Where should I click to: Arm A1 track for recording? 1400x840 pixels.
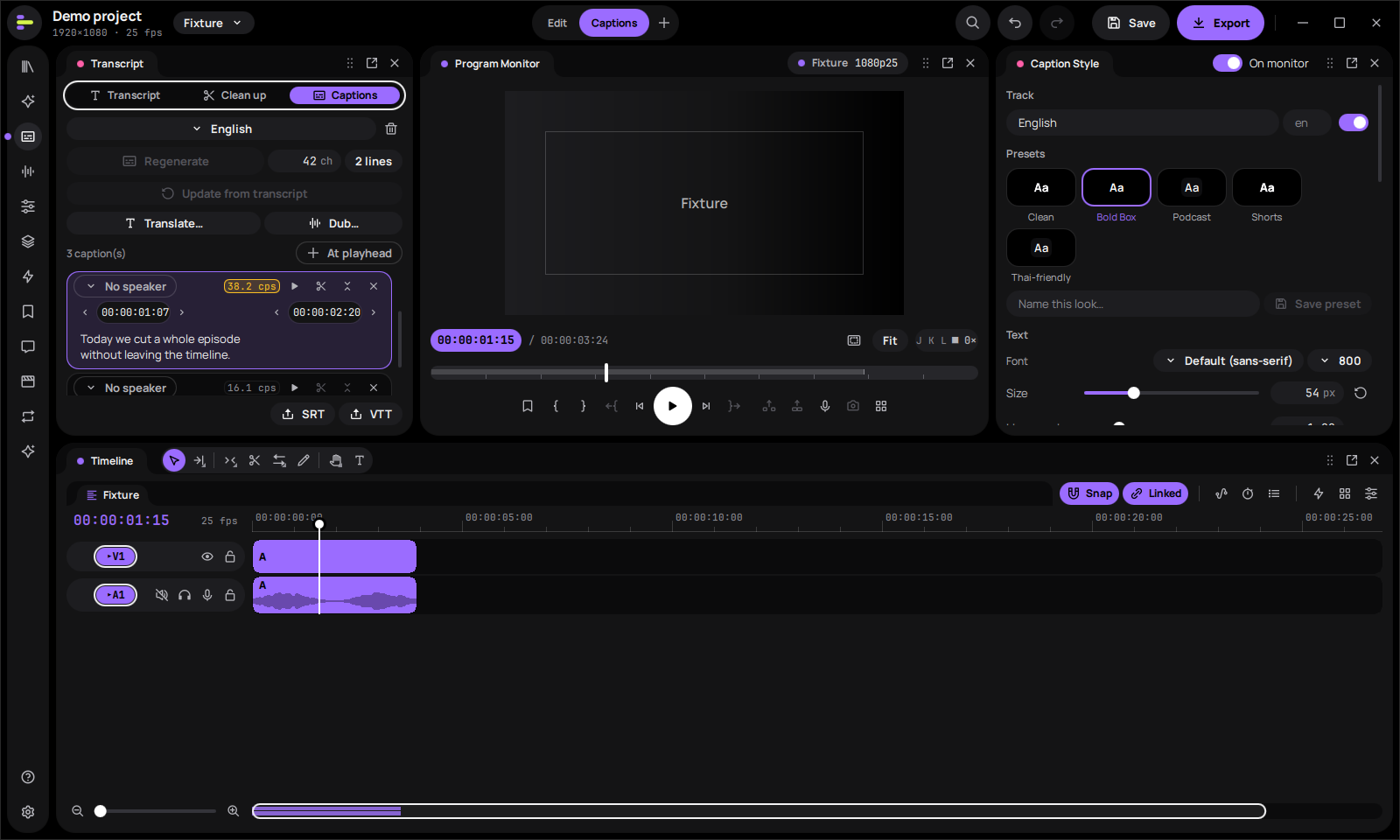pos(207,595)
